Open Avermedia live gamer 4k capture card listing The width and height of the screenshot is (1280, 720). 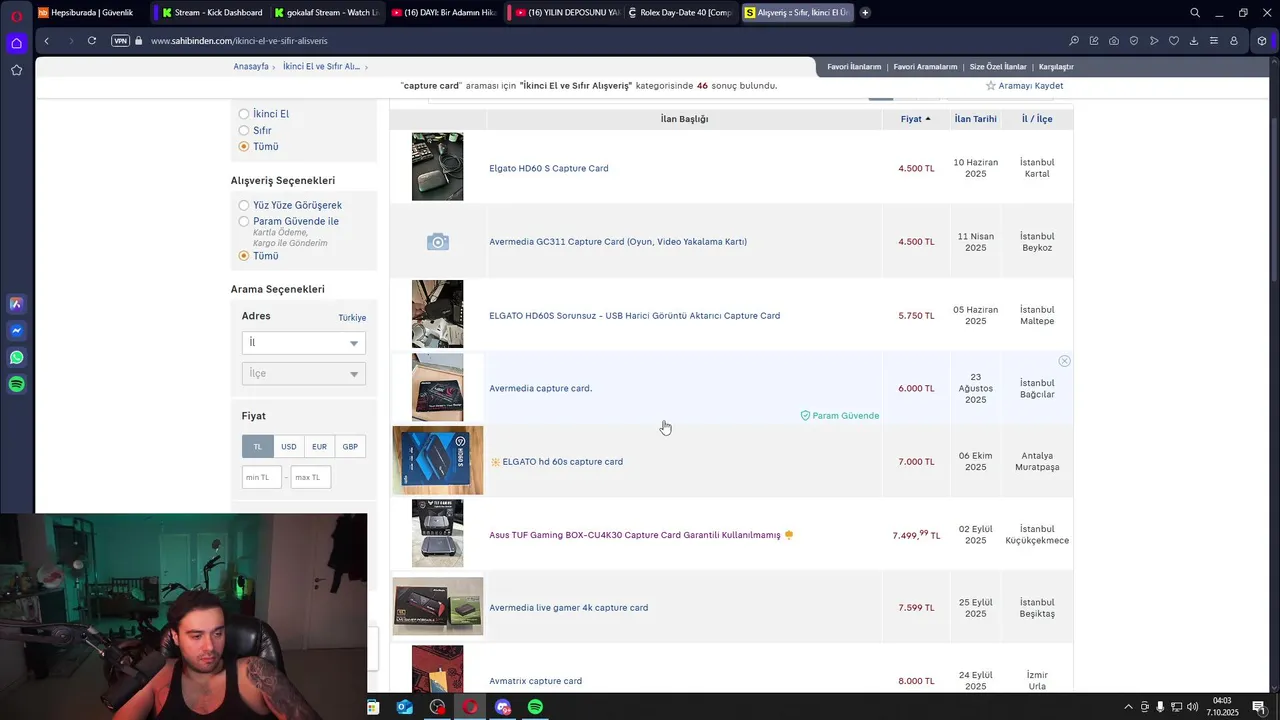point(568,608)
